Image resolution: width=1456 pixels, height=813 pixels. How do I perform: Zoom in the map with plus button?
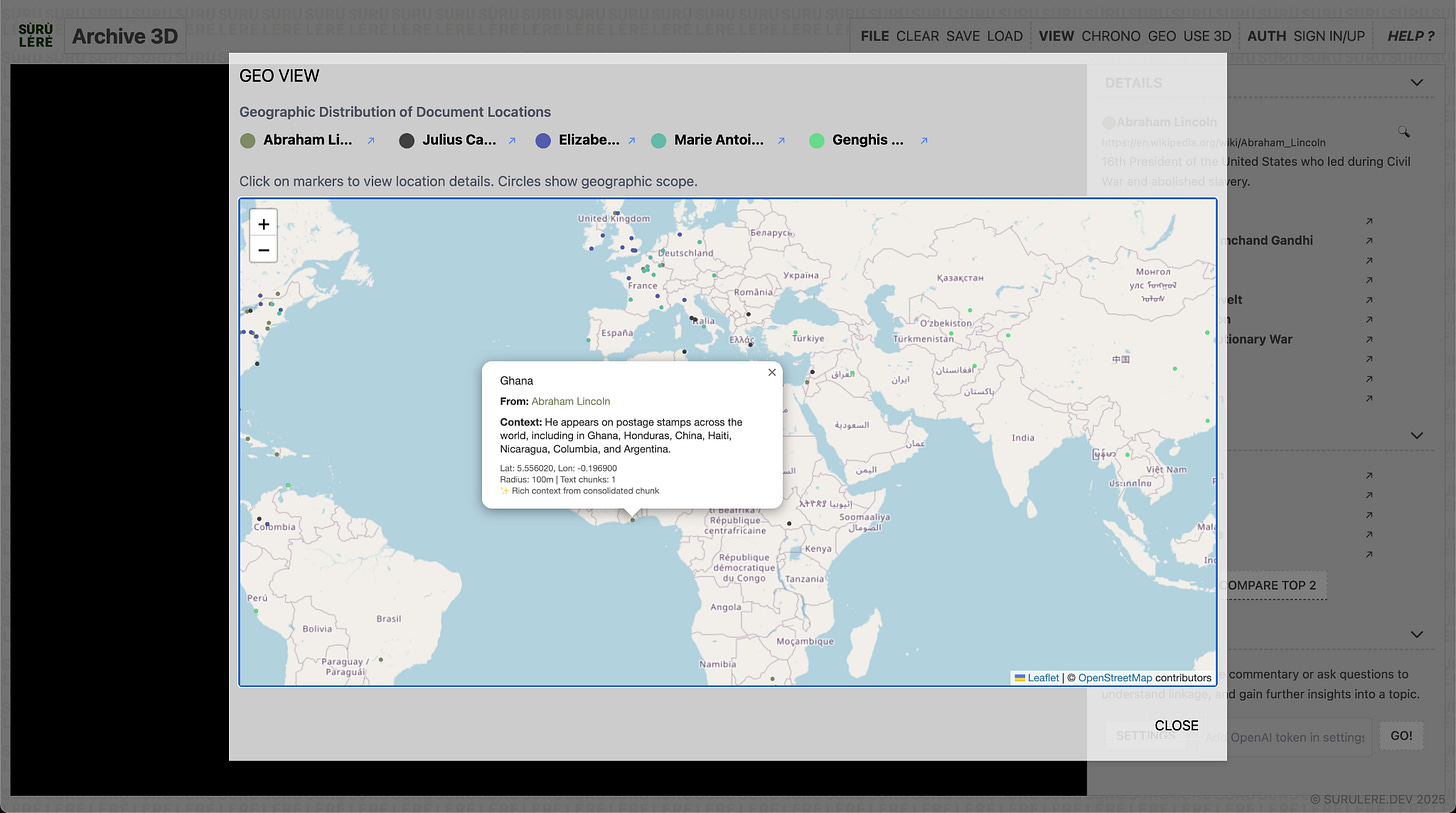pos(263,224)
